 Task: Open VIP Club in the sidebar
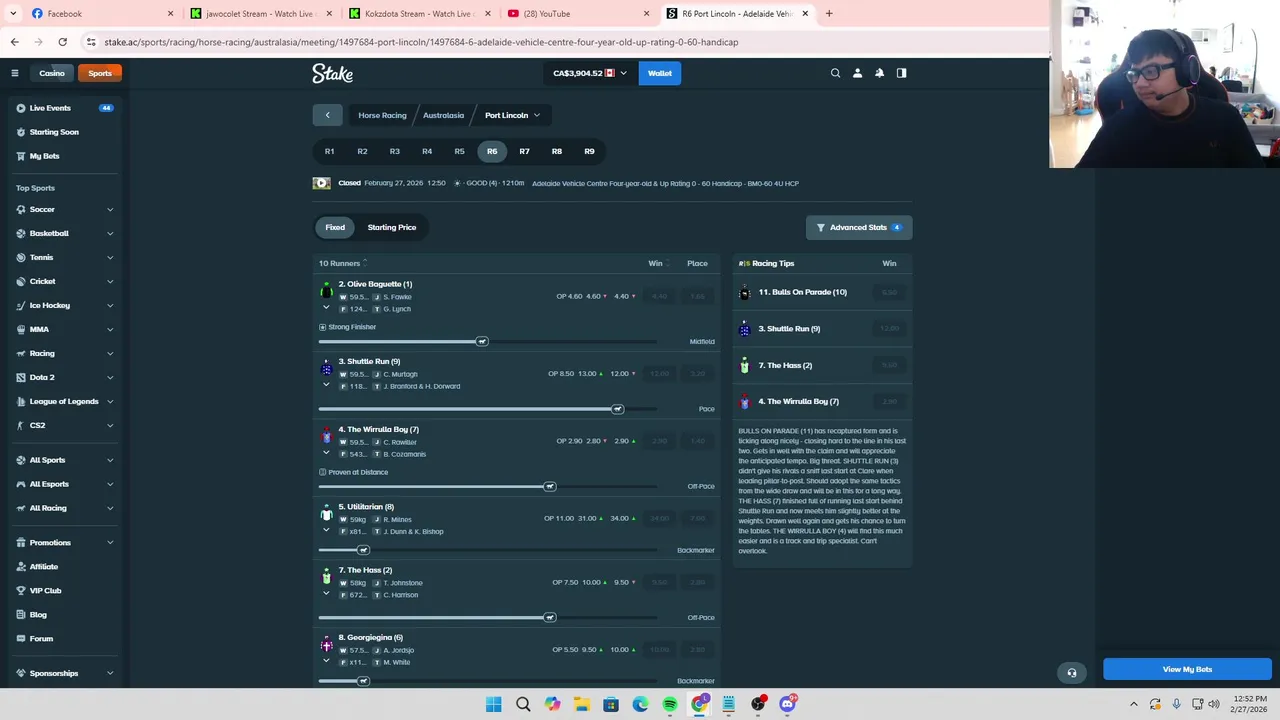(64, 590)
